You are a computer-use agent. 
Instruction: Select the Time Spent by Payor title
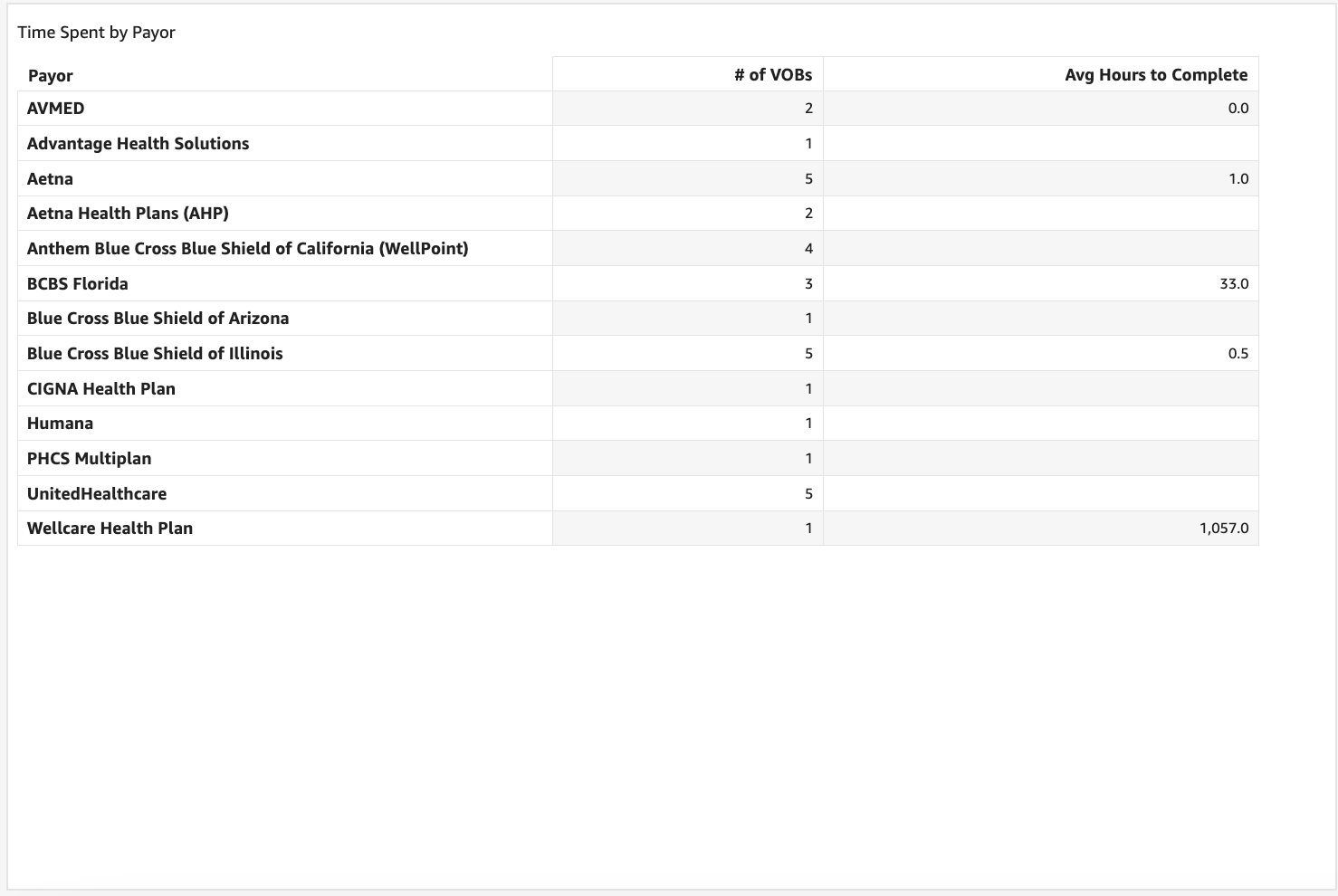97,33
